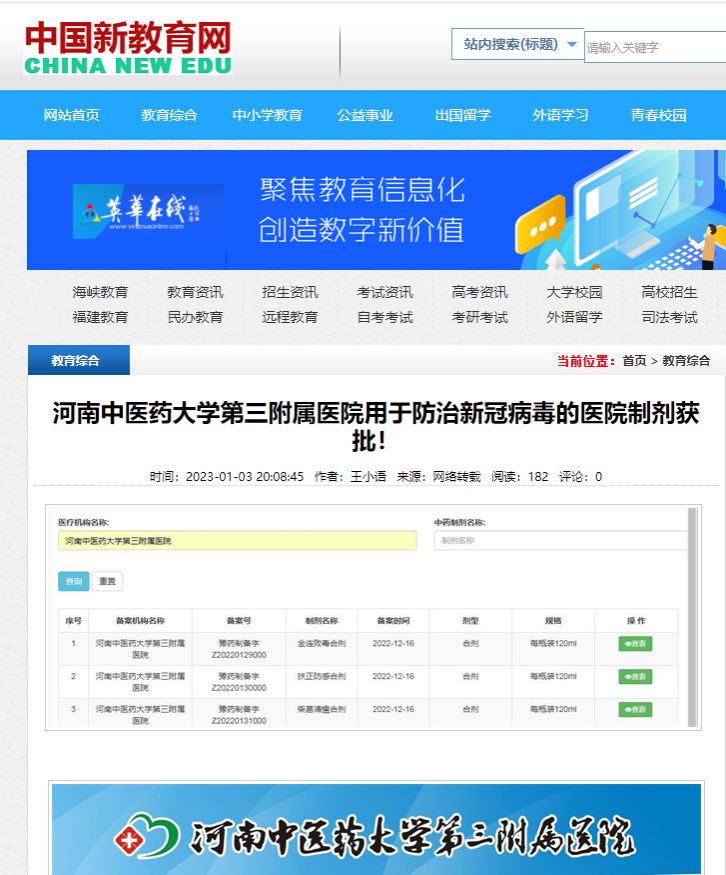Image resolution: width=726 pixels, height=875 pixels.
Task: Go to 网站首页 in the navigation bar
Action: click(72, 115)
